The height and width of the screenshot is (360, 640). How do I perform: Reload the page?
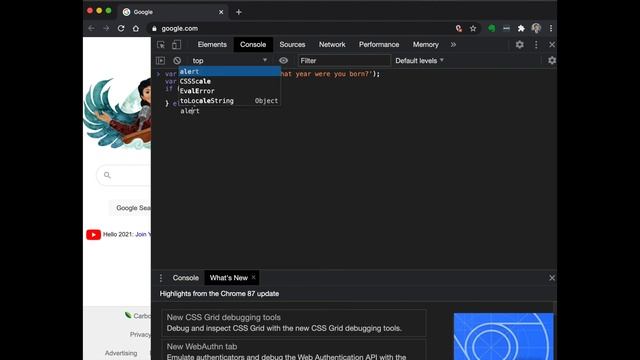[x=121, y=28]
